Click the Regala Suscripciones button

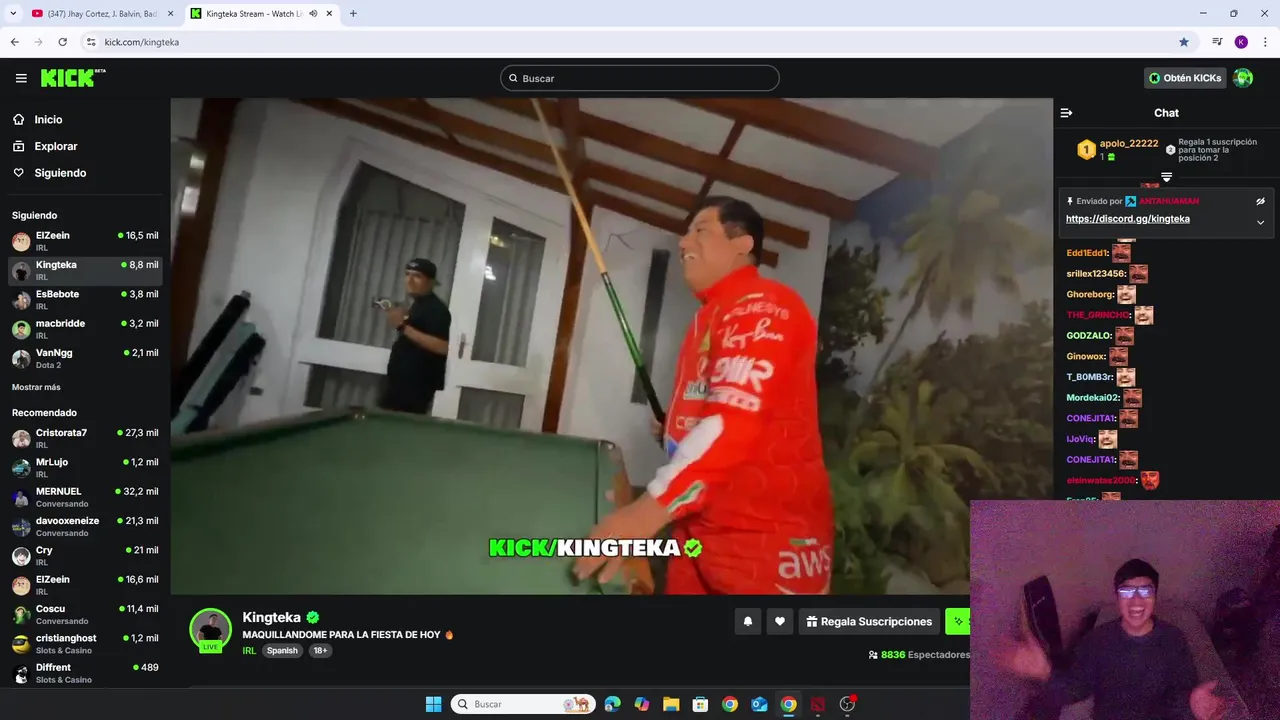point(869,621)
